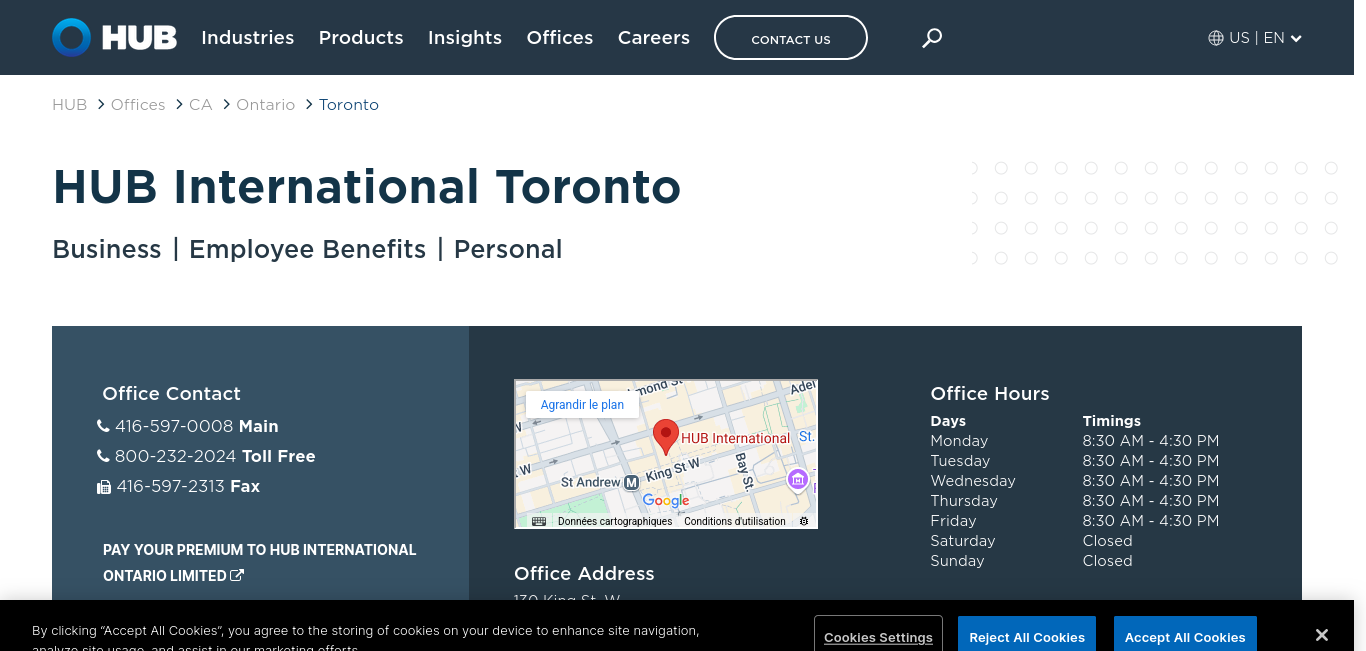Open the search magnifier icon
The width and height of the screenshot is (1366, 651).
click(x=932, y=38)
